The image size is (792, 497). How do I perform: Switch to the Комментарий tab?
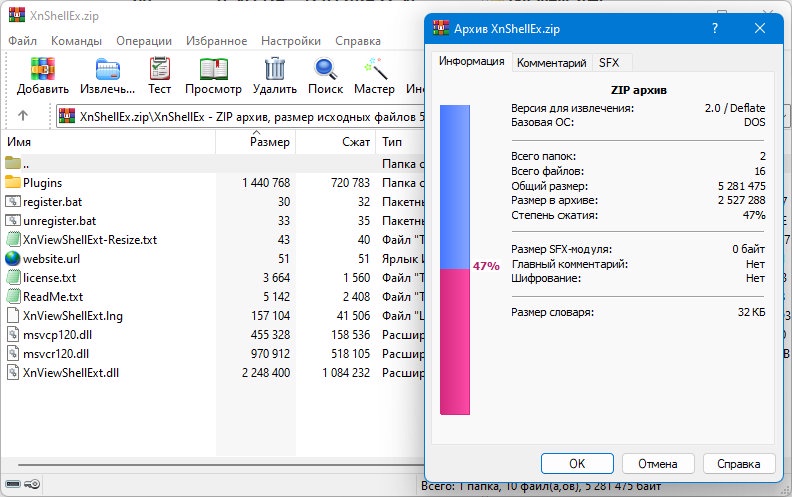[552, 63]
